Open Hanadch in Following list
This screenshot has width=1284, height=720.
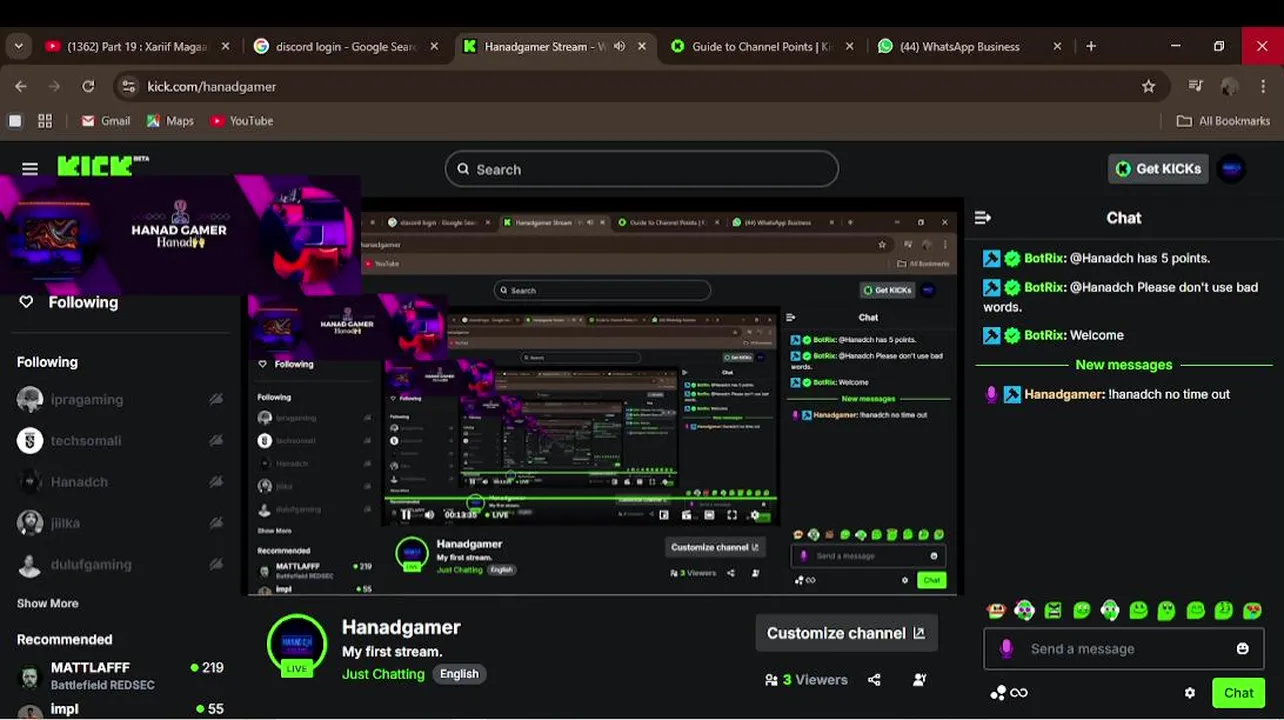[120, 482]
